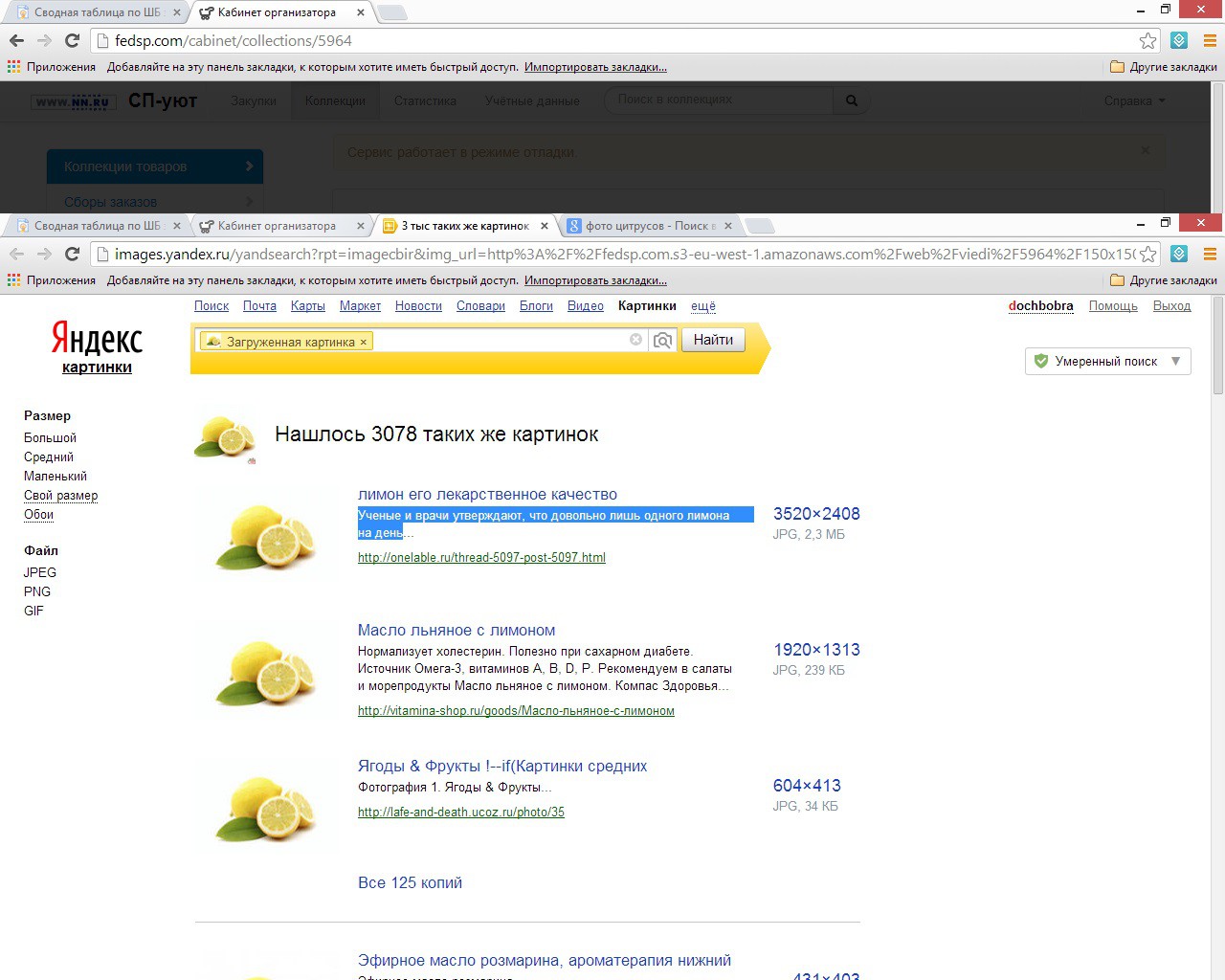Close the фото цитрусов tab
The height and width of the screenshot is (980, 1225).
[728, 226]
